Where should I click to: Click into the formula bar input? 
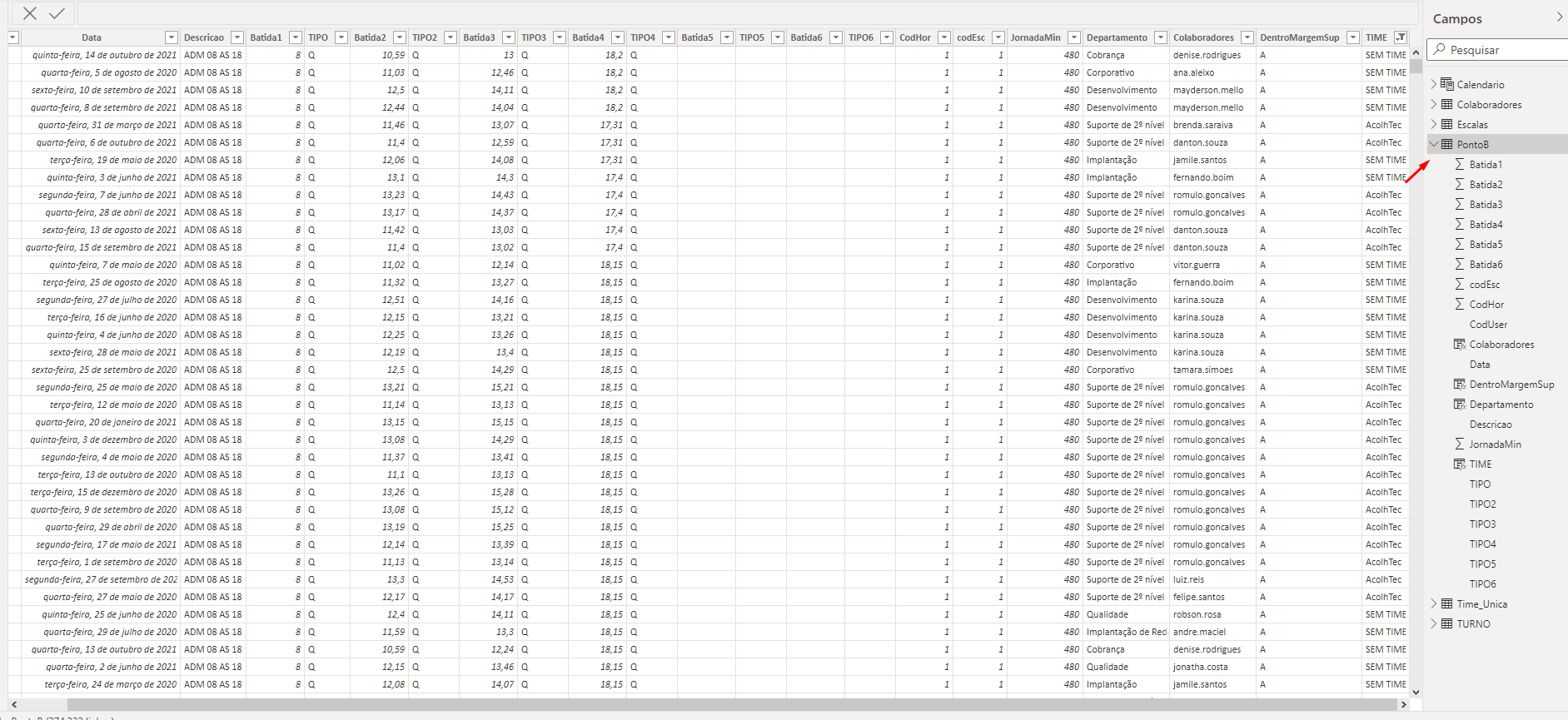point(747,13)
